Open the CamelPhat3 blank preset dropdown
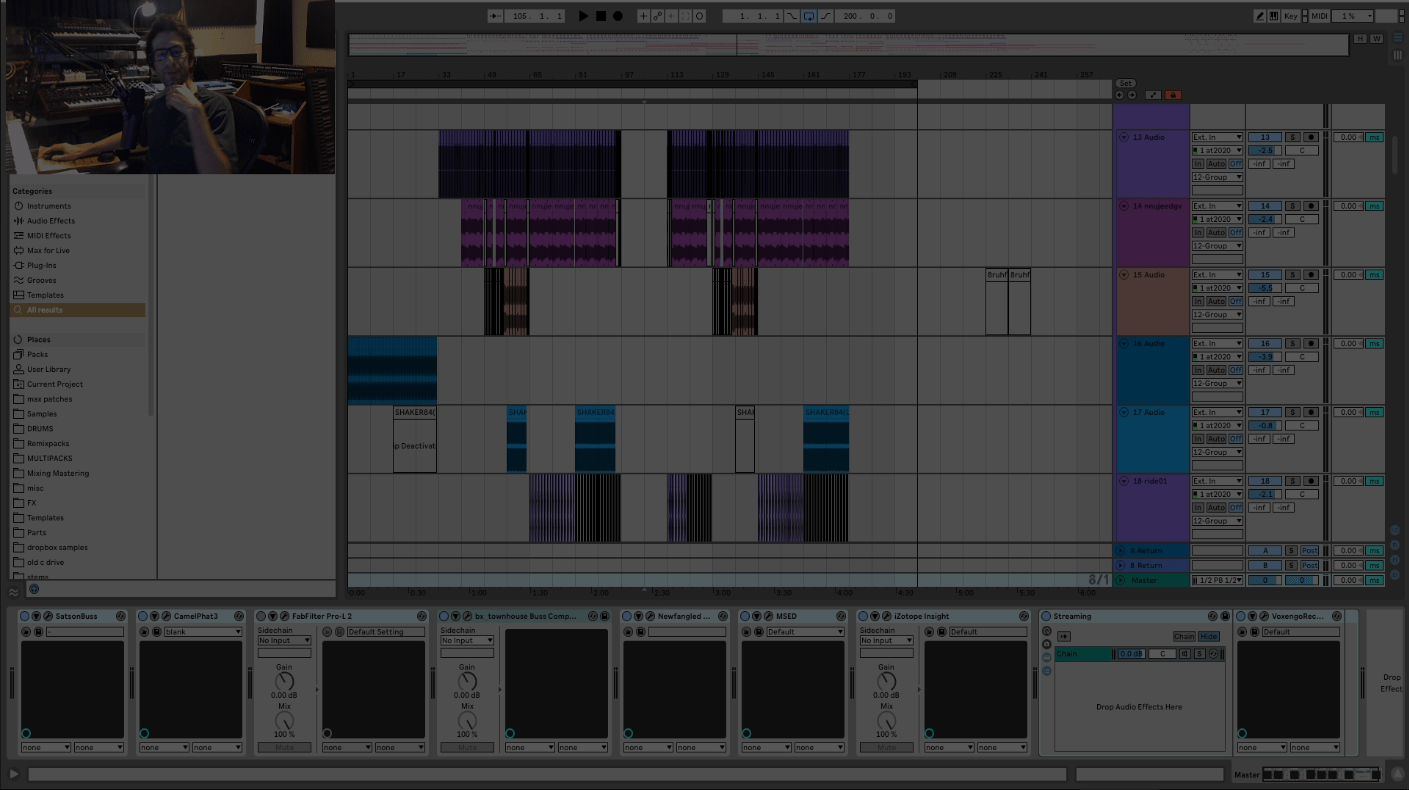The width and height of the screenshot is (1409, 790). pos(203,632)
